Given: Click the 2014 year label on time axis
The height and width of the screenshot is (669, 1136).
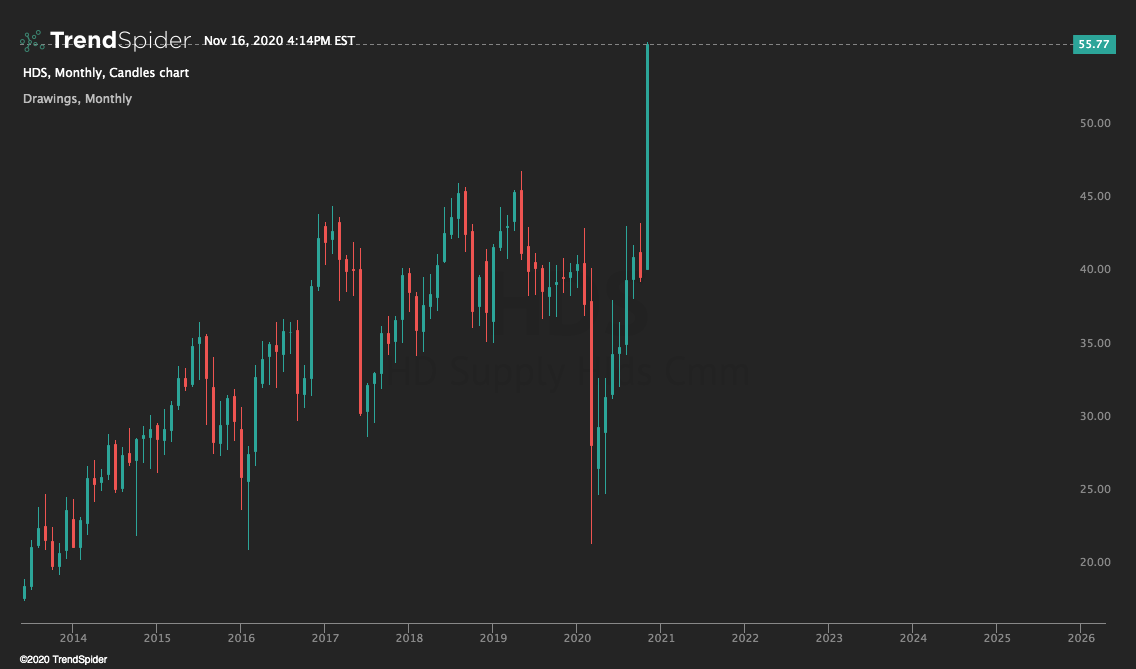Looking at the screenshot, I should 73,638.
